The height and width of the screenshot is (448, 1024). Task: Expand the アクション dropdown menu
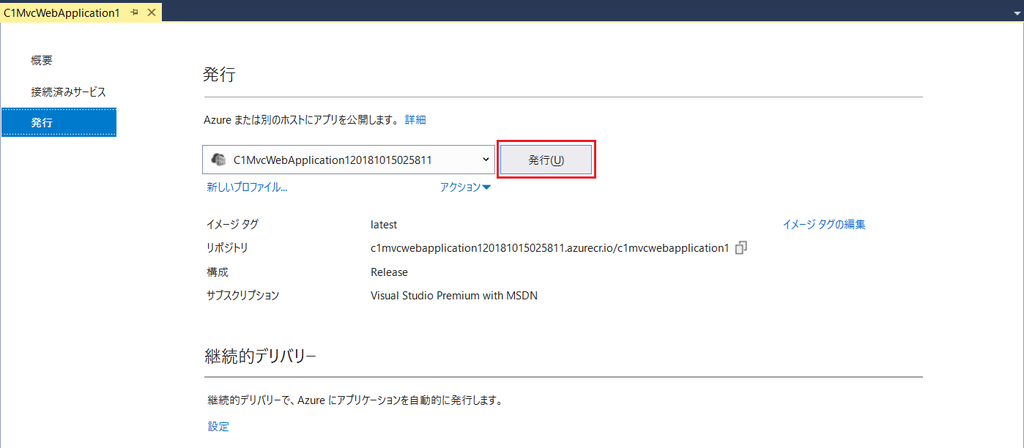coord(466,187)
